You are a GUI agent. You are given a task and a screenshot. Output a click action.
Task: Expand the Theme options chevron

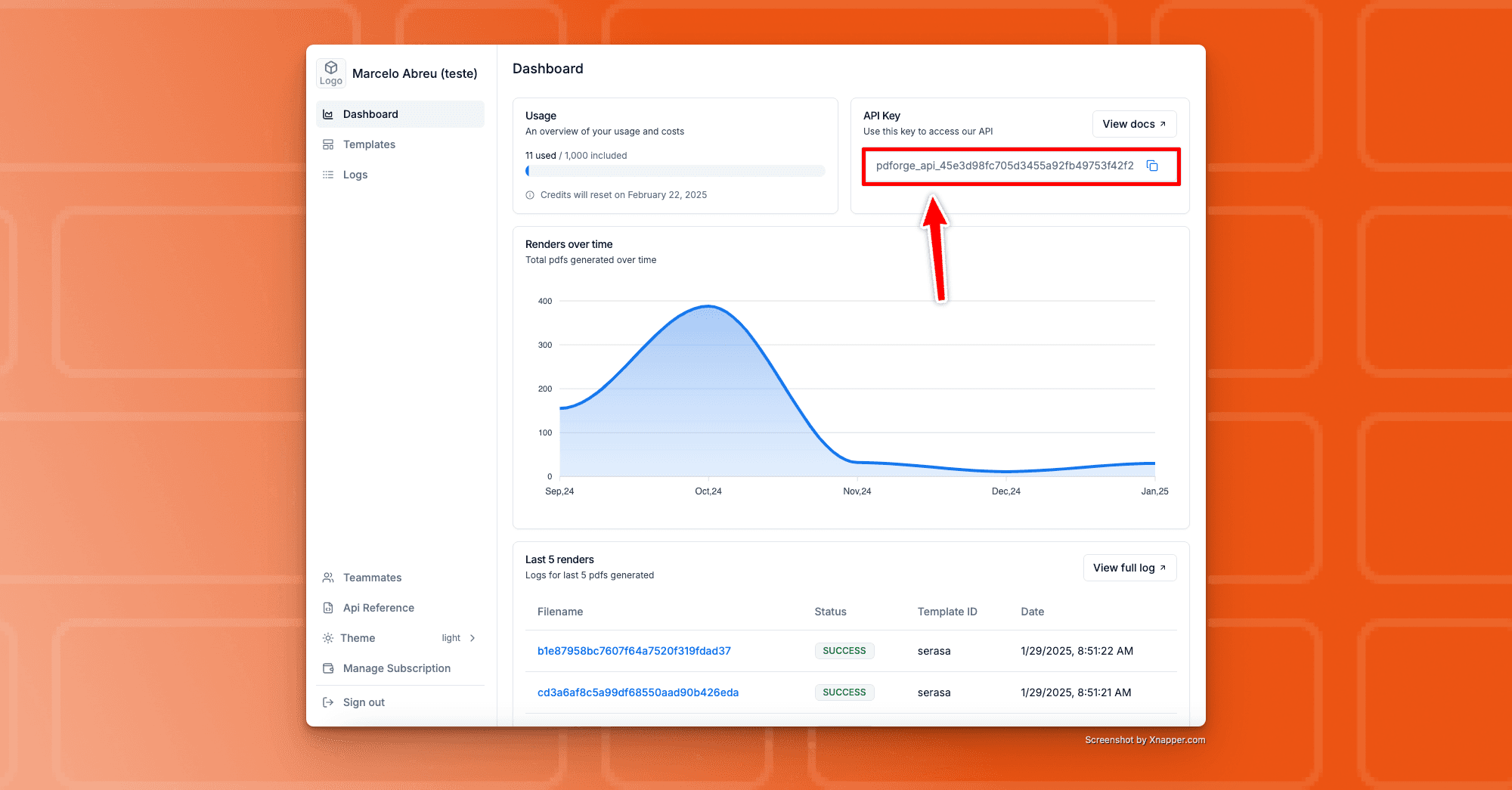472,637
